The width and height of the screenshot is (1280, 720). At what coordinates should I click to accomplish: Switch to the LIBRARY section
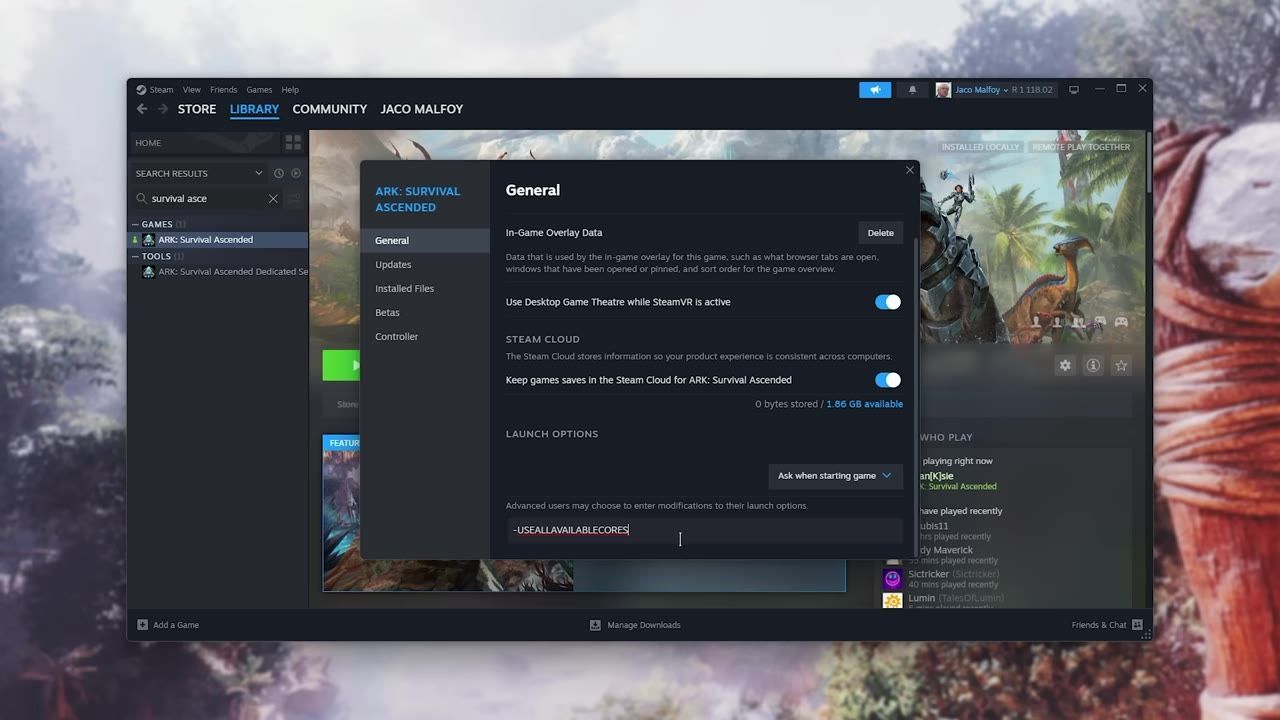coord(254,109)
